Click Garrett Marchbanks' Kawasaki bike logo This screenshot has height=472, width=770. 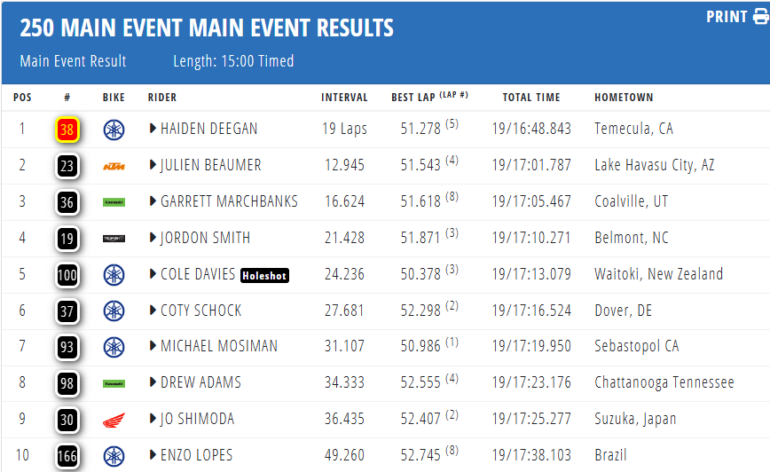(114, 202)
